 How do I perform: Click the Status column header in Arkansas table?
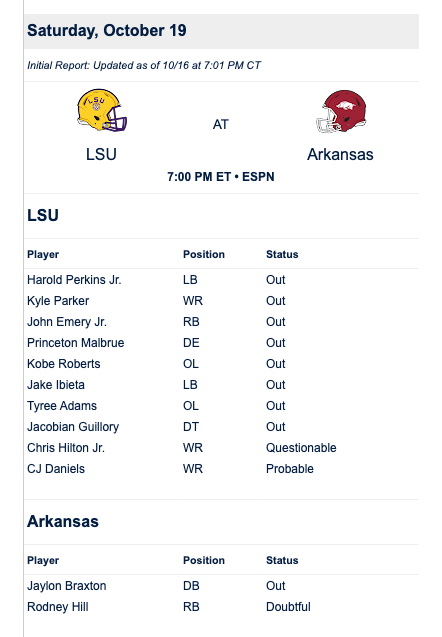(x=282, y=560)
